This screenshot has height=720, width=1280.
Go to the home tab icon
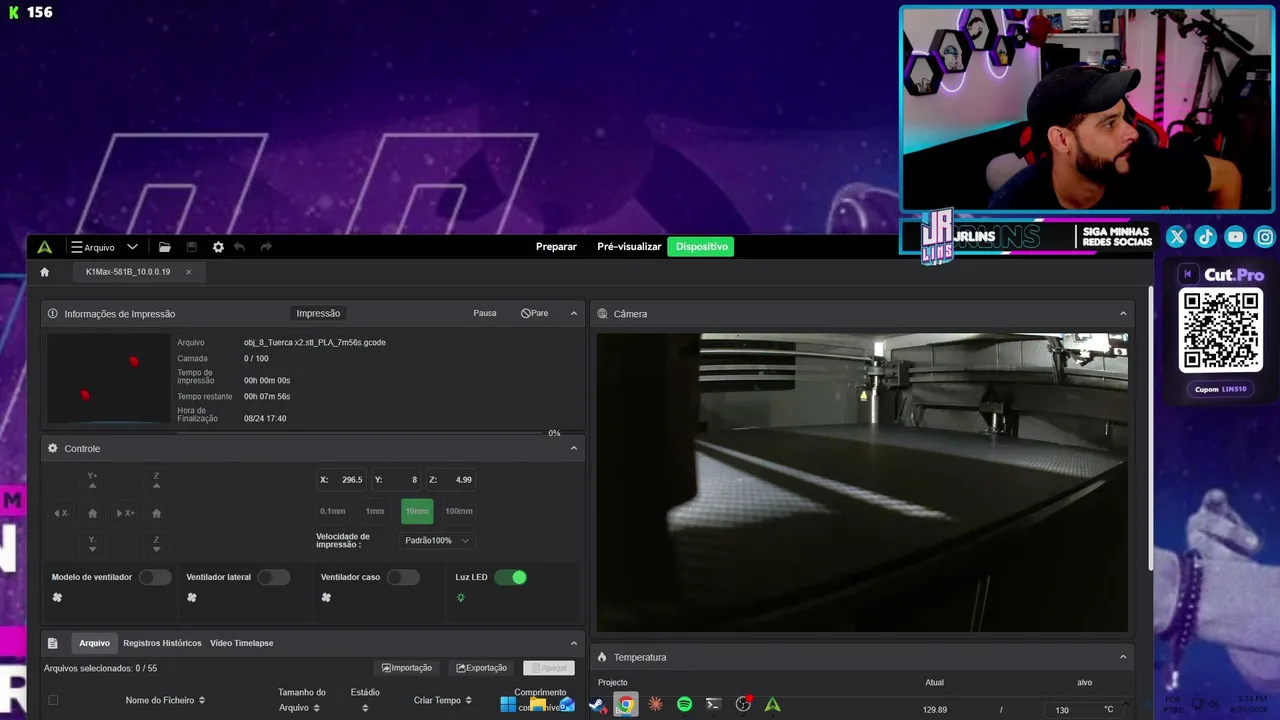click(x=44, y=272)
